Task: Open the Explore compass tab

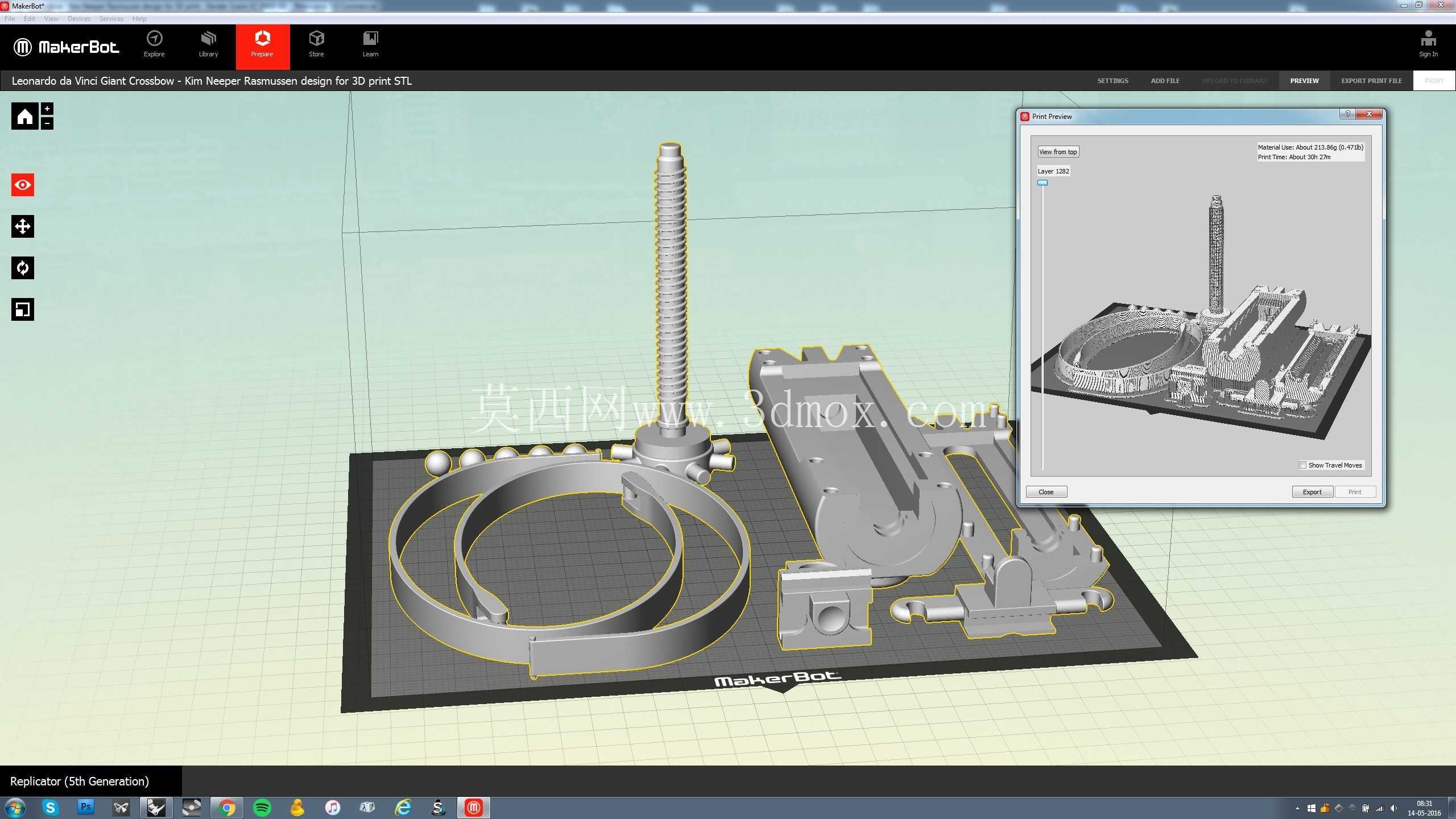Action: point(154,44)
